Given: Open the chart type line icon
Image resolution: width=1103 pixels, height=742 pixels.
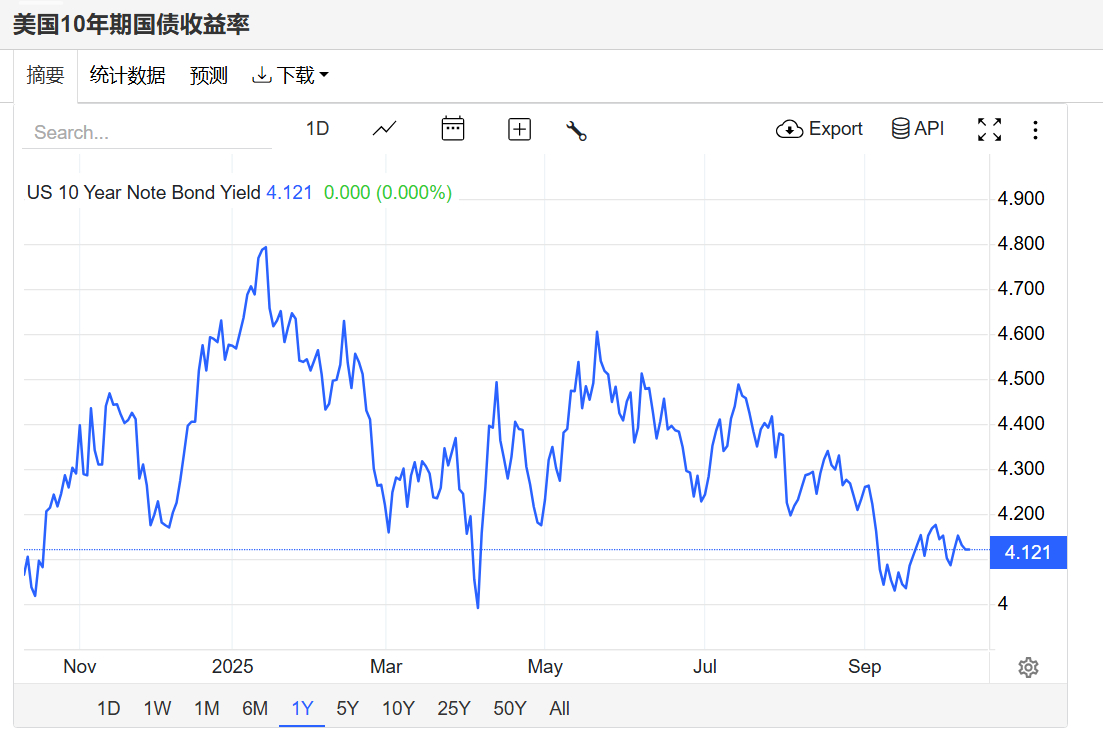Looking at the screenshot, I should 384,129.
